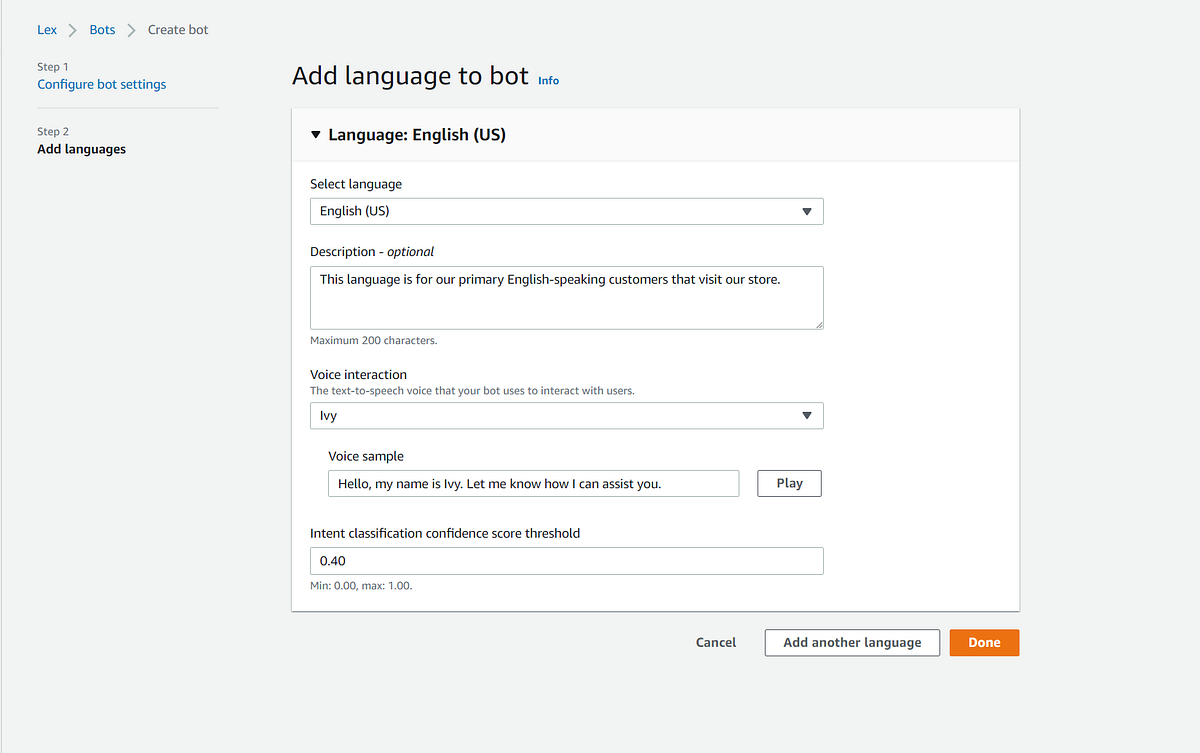
Task: Click the Voice interaction dropdown arrow
Action: [x=807, y=415]
